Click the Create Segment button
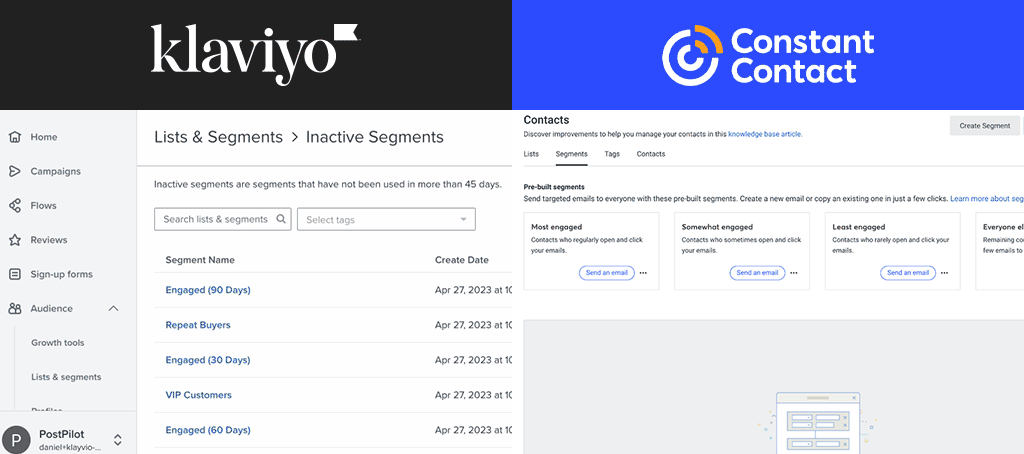 984,125
